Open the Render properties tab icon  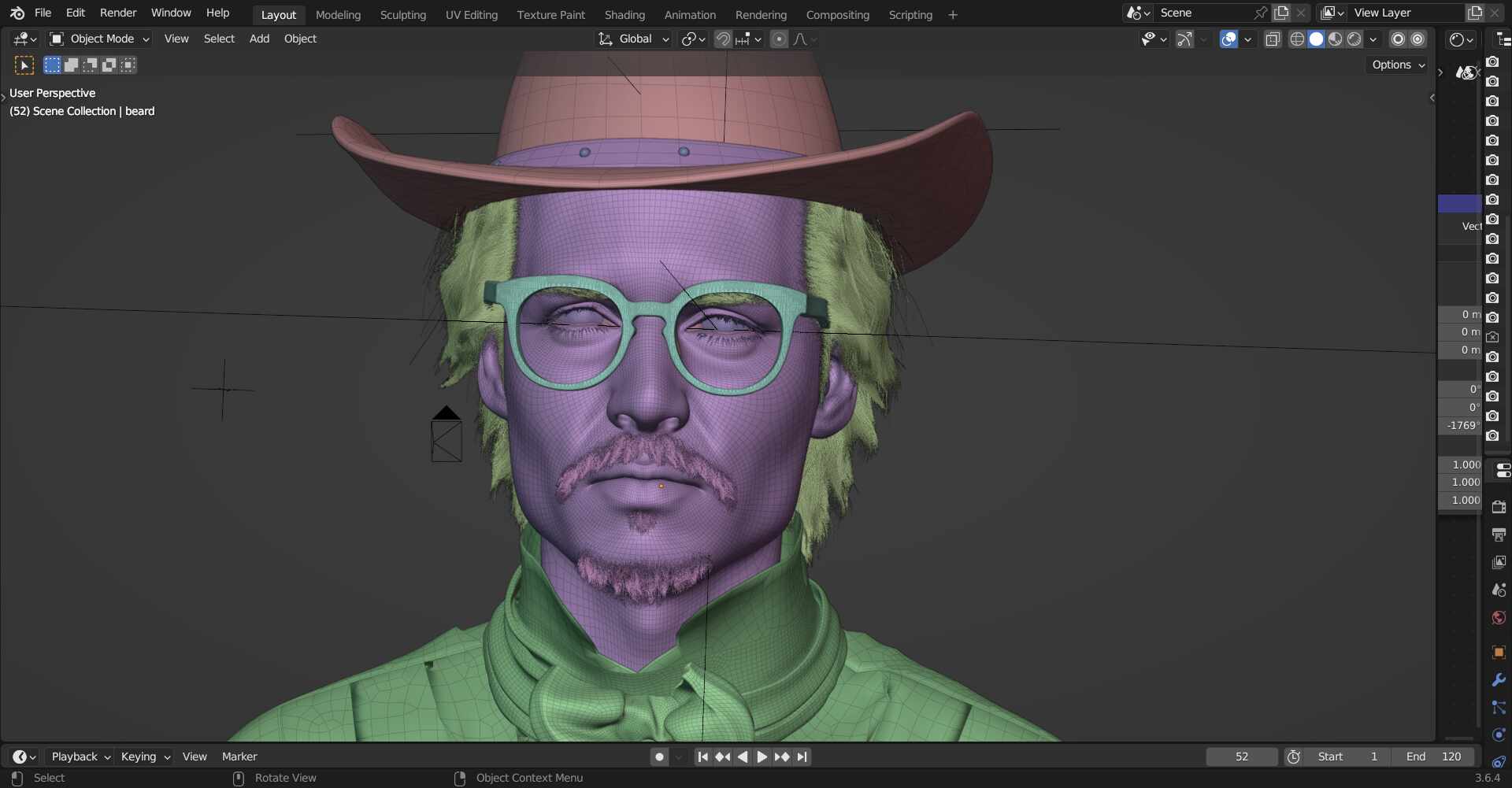coord(1499,508)
